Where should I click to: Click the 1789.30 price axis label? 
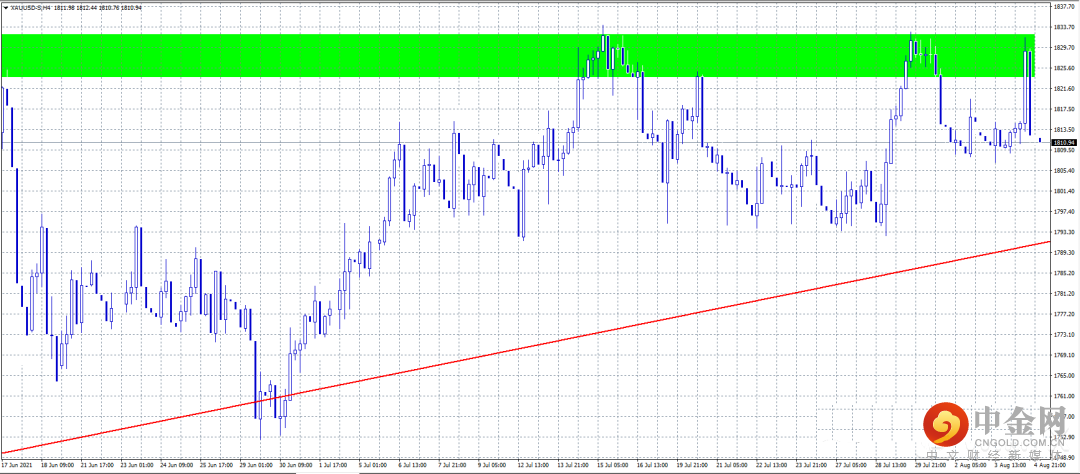(1065, 252)
